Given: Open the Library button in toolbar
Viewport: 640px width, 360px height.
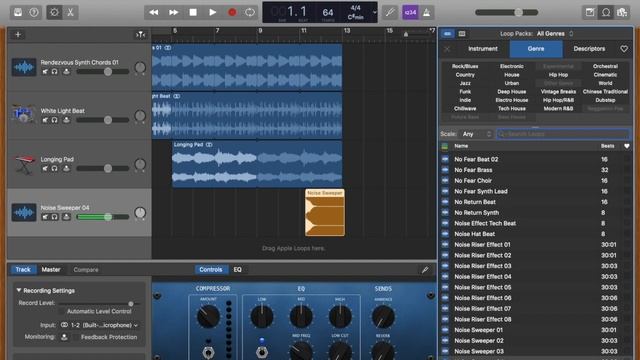Looking at the screenshot, I should (x=18, y=12).
